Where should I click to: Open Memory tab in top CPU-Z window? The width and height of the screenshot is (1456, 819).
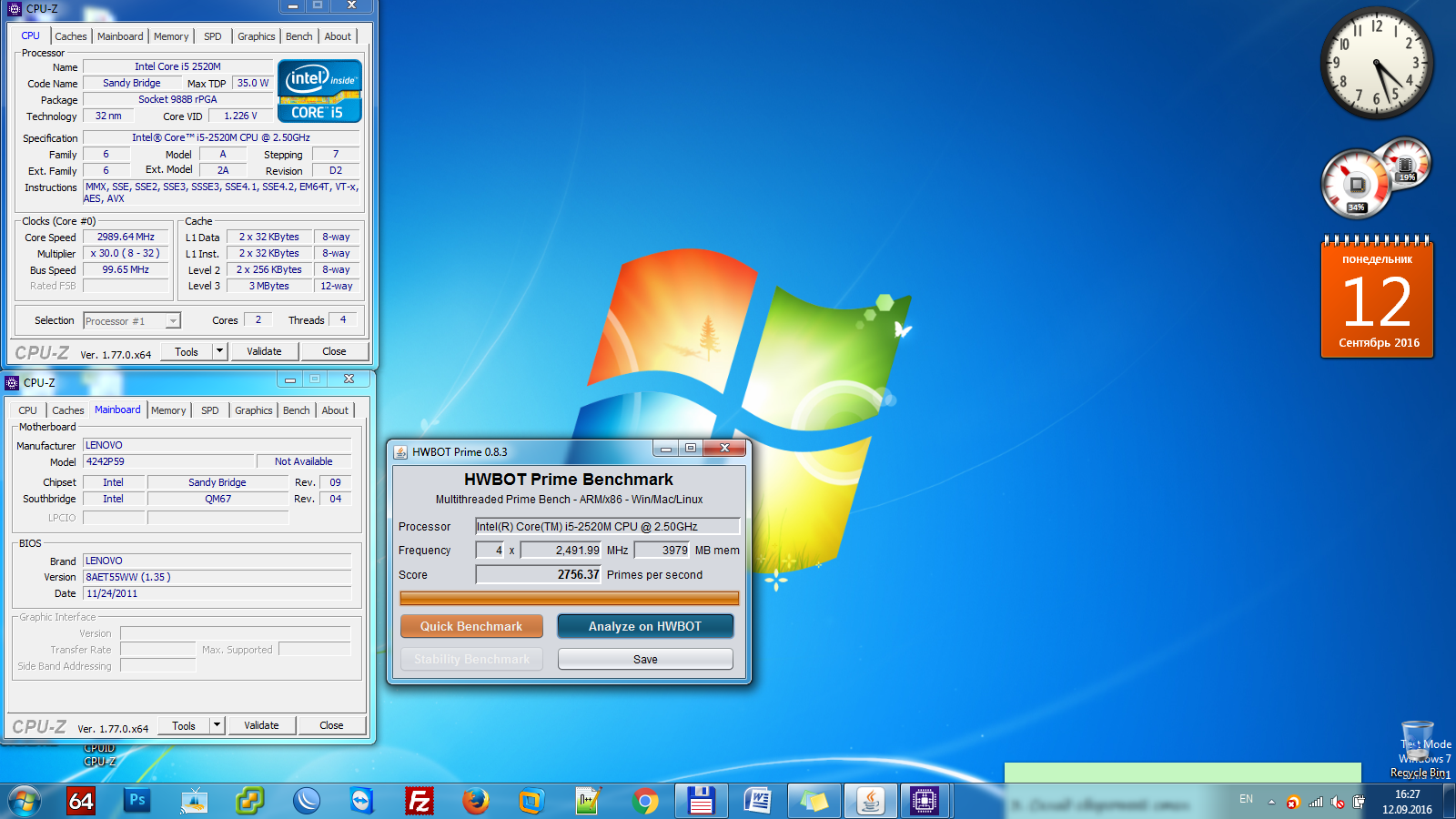[x=171, y=36]
